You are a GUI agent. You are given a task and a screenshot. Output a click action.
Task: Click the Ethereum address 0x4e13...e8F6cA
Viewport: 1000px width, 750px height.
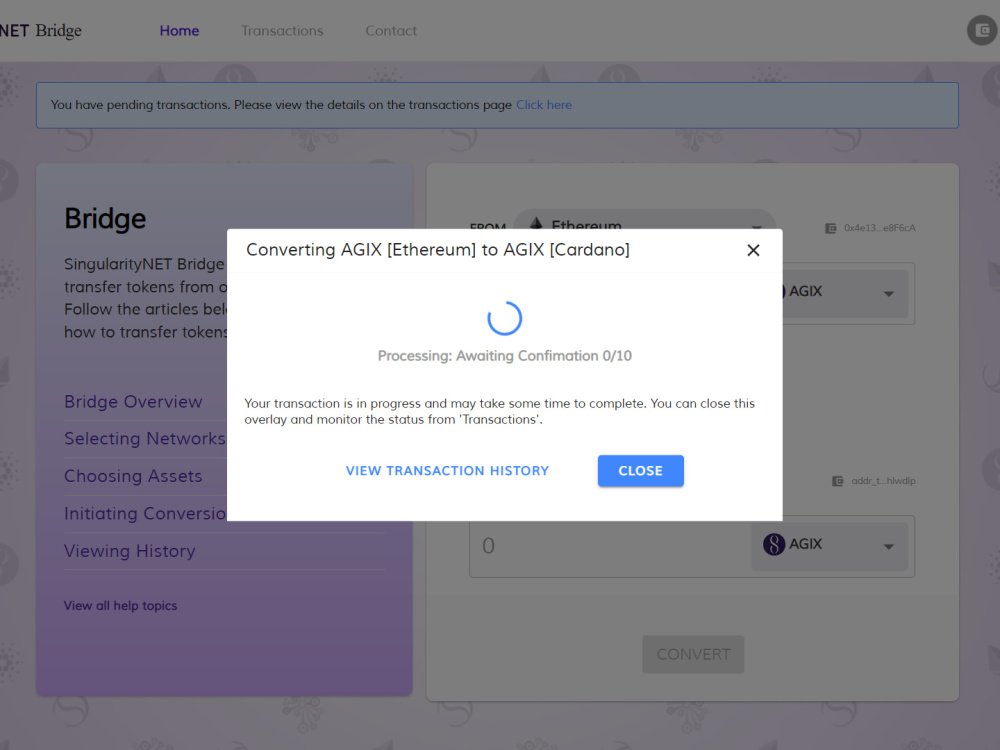879,228
